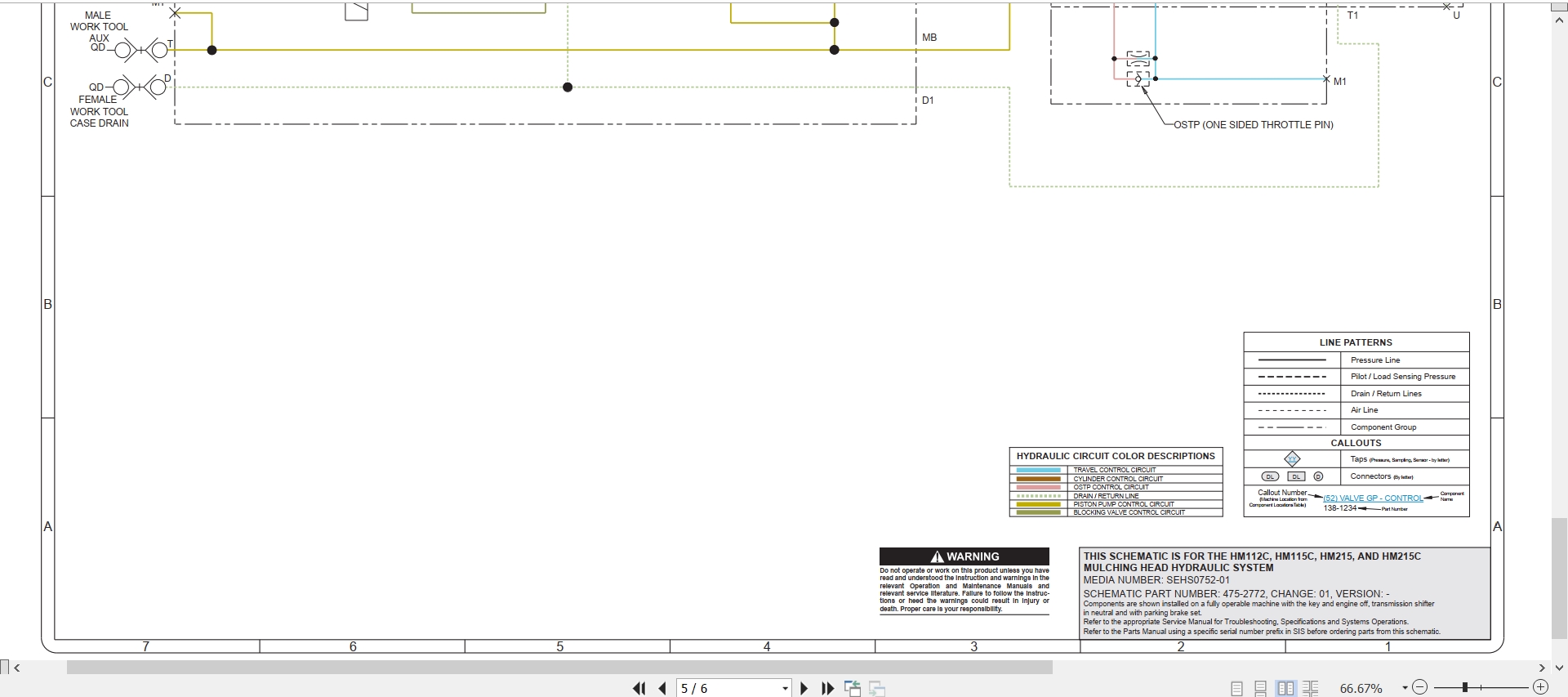Click the CALLOUTS heading
Image resolution: width=1568 pixels, height=697 pixels.
pos(1356,443)
